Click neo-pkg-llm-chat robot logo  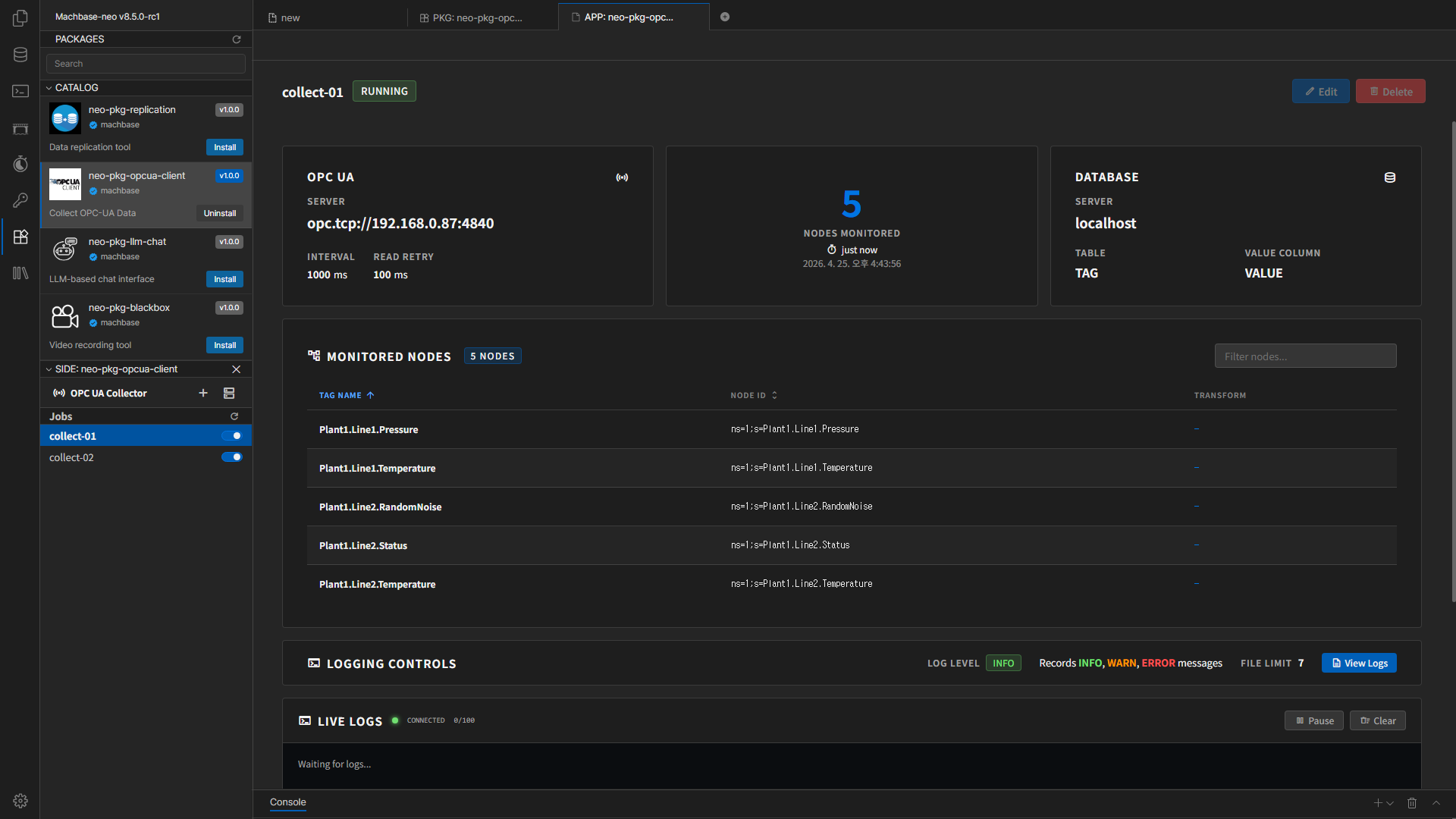click(x=65, y=249)
